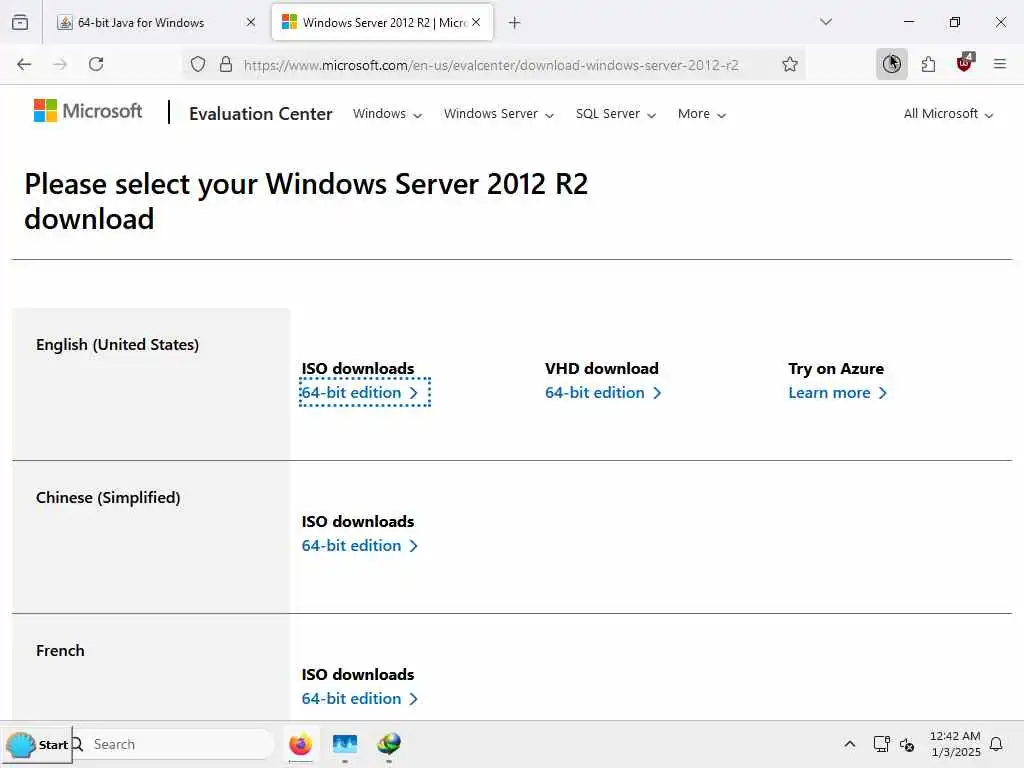This screenshot has height=768, width=1024.
Task: Click the taskbar Search box
Action: (x=173, y=744)
